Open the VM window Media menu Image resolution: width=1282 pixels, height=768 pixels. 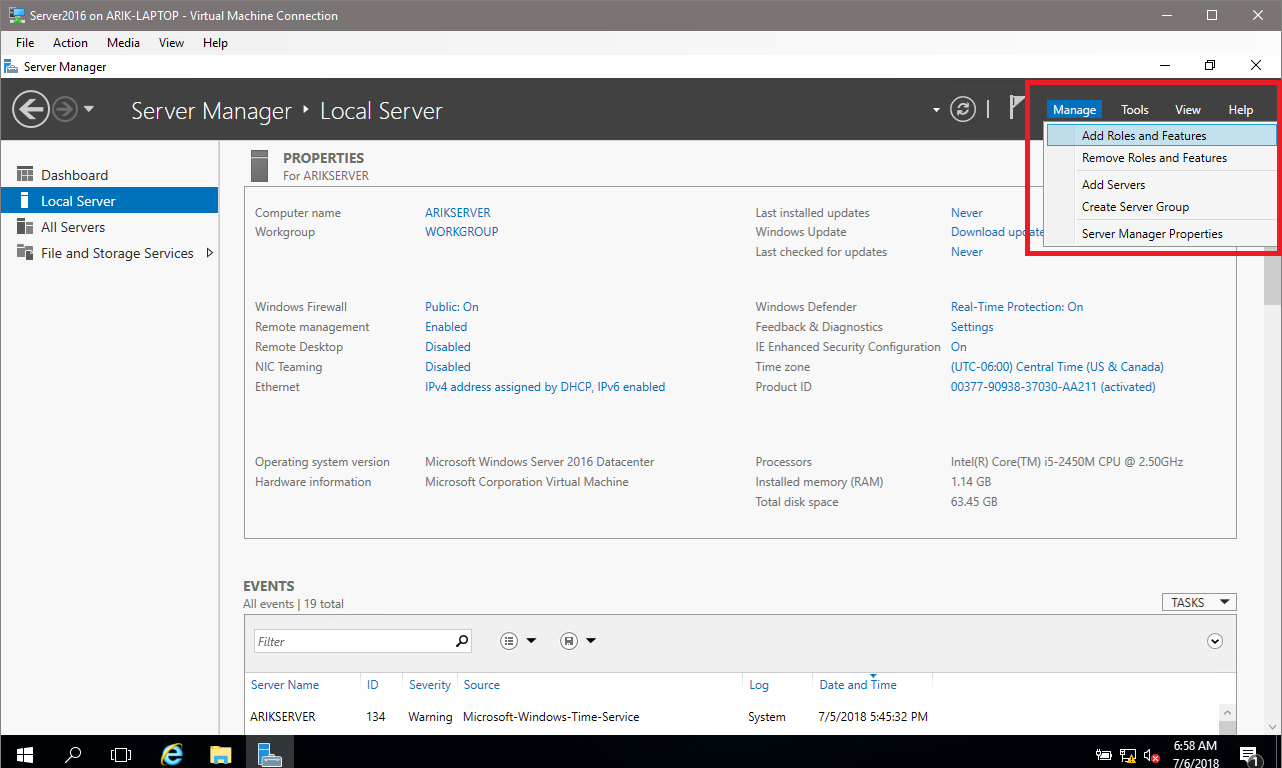click(x=123, y=43)
